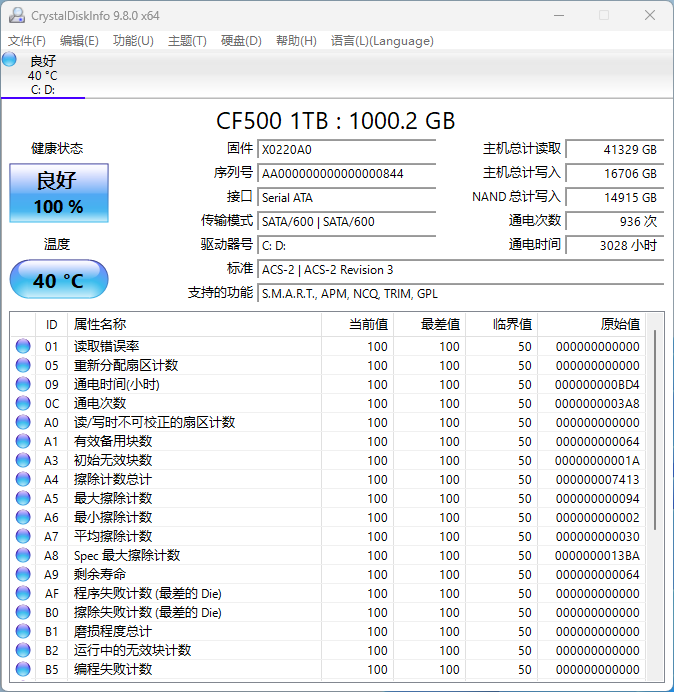Click the 良好 100 % health status button
The width and height of the screenshot is (674, 692).
(x=59, y=193)
